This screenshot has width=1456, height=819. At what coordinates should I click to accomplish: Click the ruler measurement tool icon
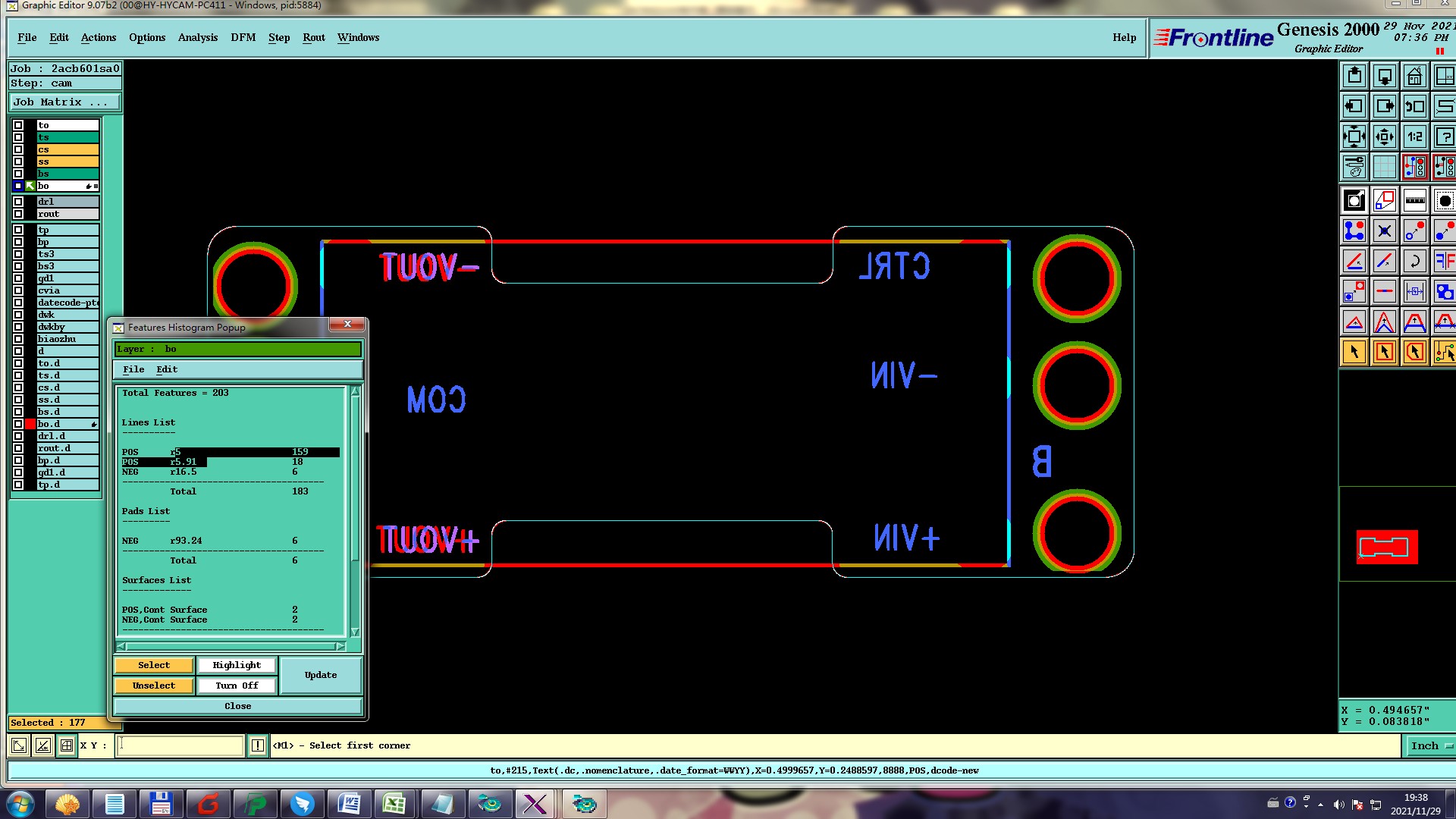[x=1415, y=201]
